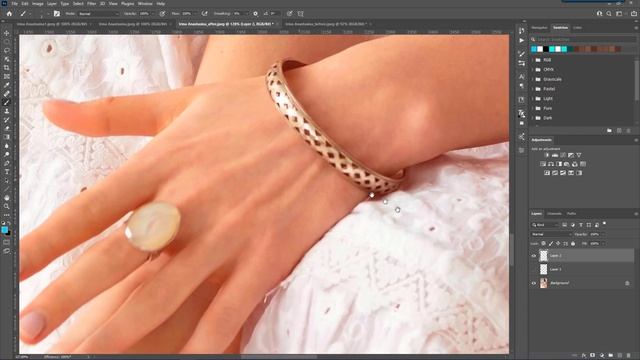Add layer mask from Layers panel bottom
The height and width of the screenshot is (360, 640).
click(593, 356)
